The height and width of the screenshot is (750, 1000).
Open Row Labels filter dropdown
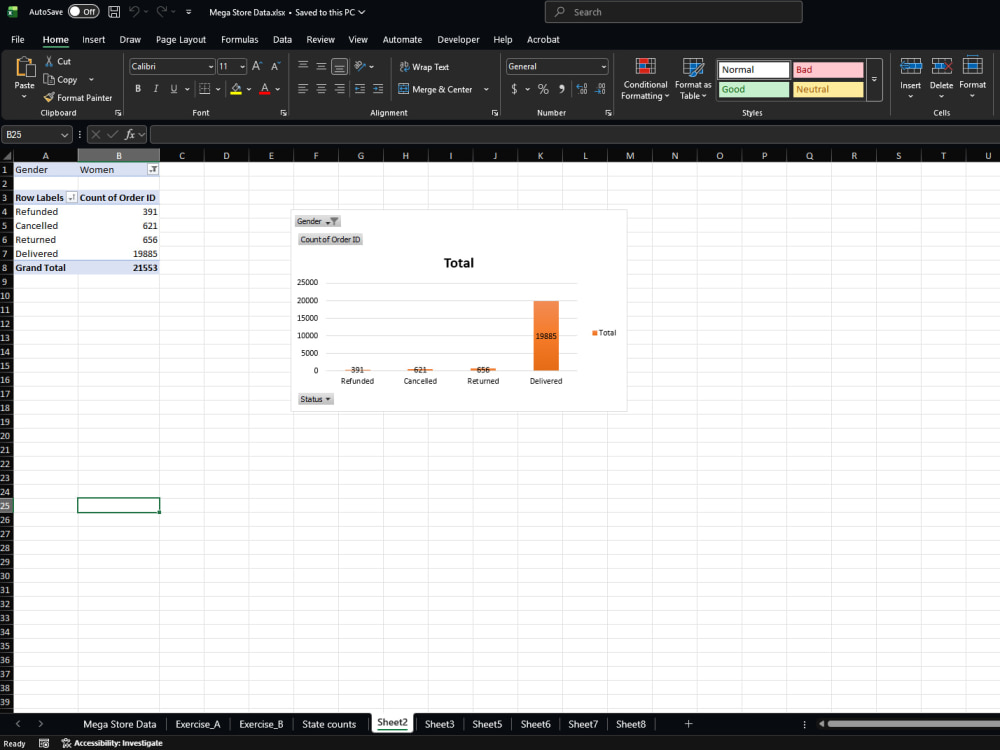[x=71, y=198]
